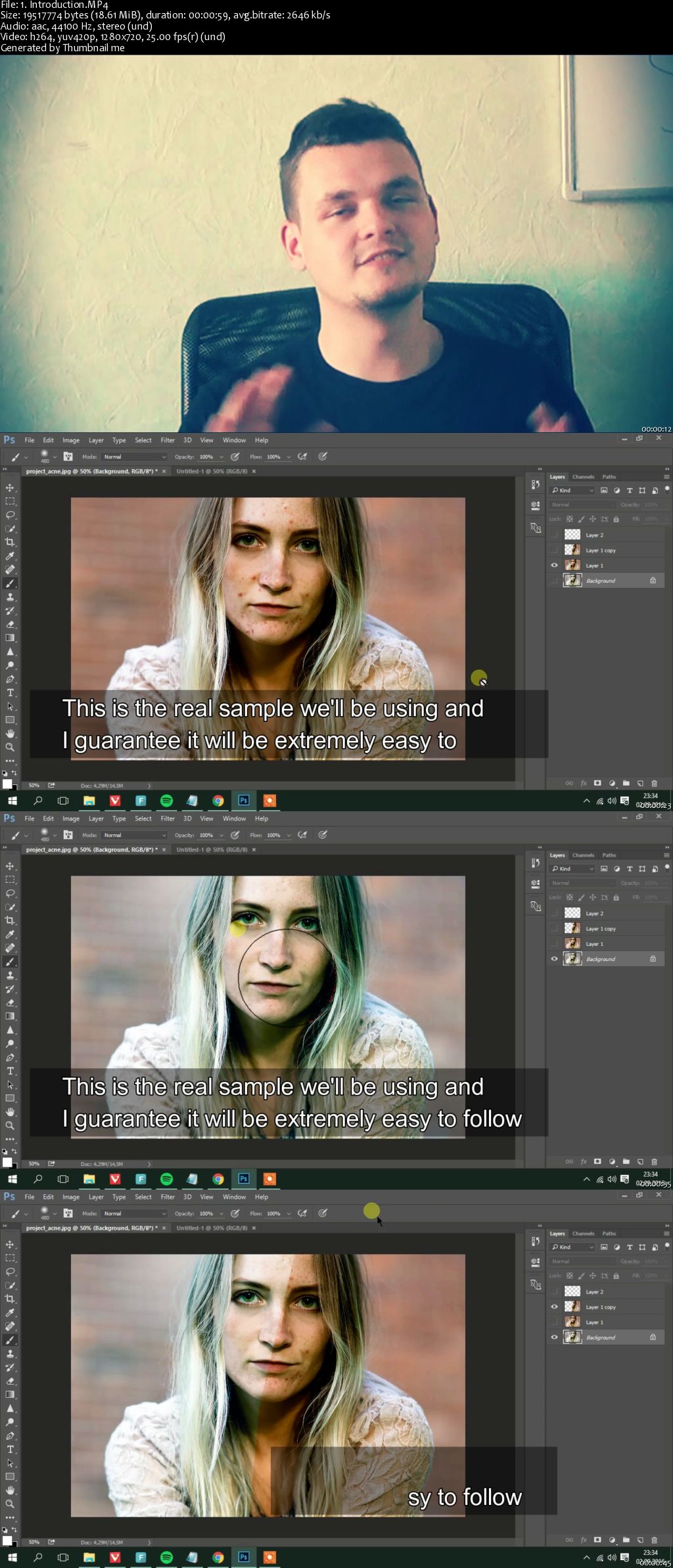The image size is (673, 1568).
Task: Hide Layer 1 copy eye in the 00:00:45 frame
Action: [554, 1307]
